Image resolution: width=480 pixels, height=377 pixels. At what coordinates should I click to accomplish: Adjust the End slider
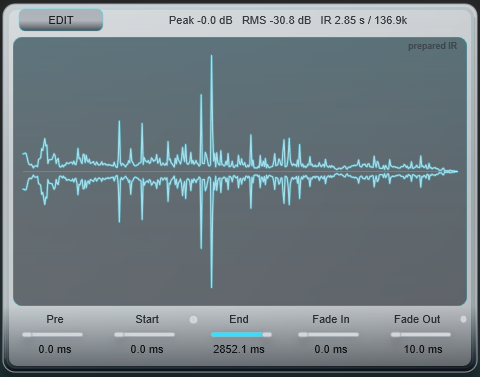pos(241,334)
